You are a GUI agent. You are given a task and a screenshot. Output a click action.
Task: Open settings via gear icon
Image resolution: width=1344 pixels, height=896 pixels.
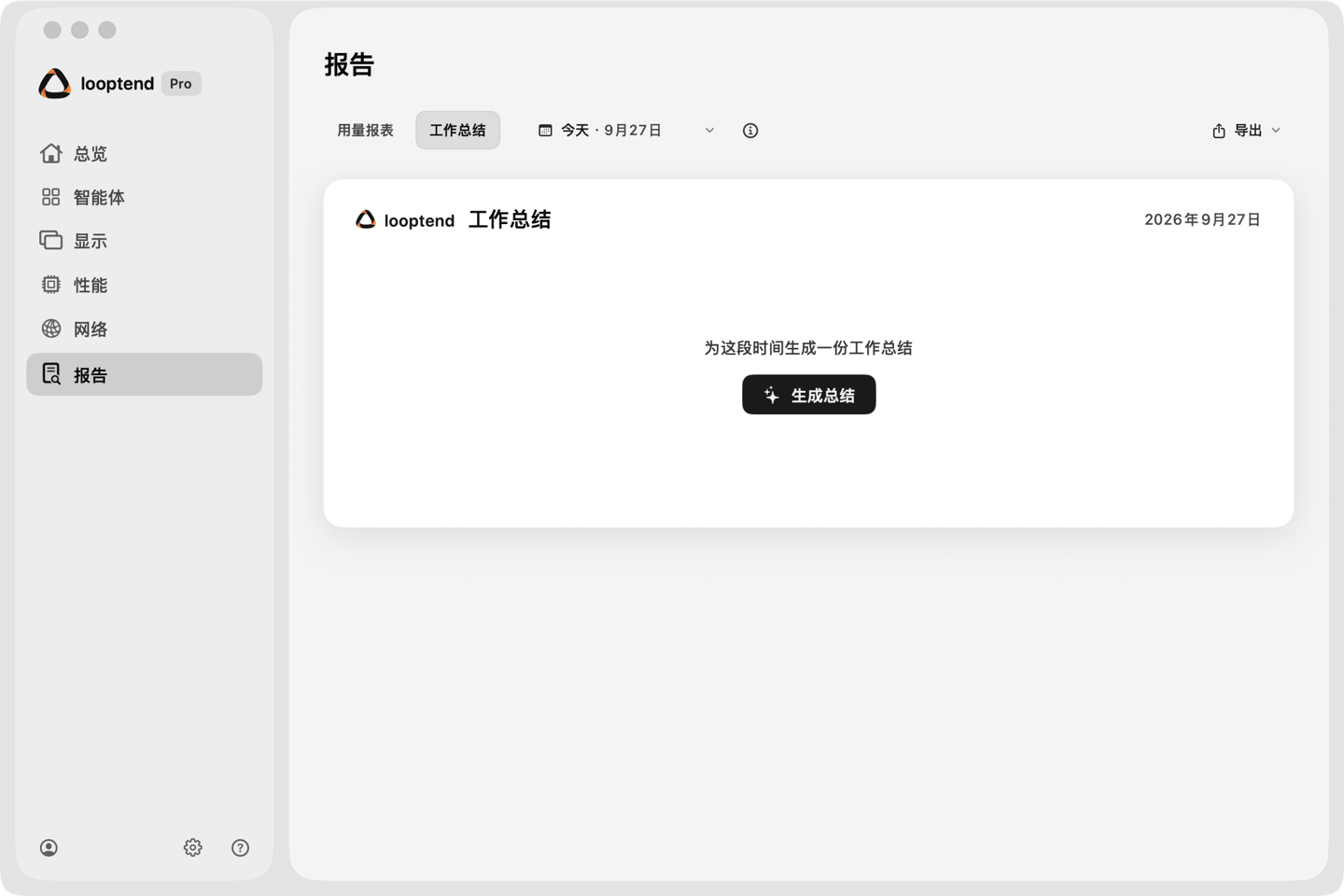[x=192, y=847]
